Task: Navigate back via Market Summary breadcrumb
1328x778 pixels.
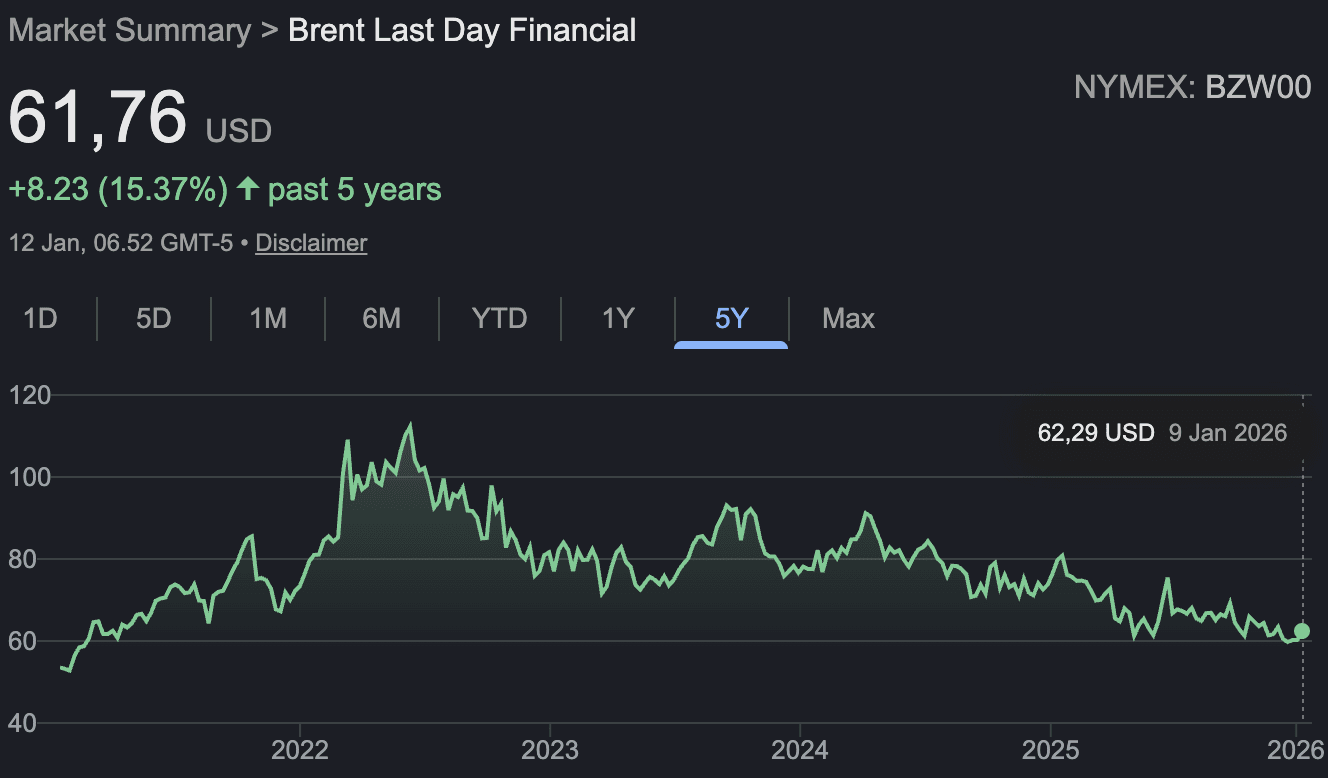Action: click(128, 30)
